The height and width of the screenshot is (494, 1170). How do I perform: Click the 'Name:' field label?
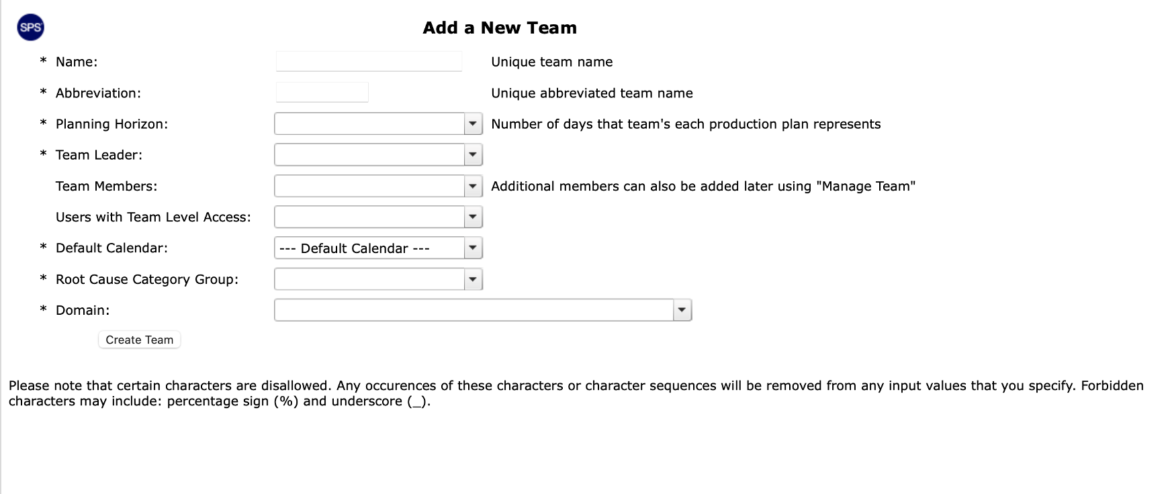(77, 62)
